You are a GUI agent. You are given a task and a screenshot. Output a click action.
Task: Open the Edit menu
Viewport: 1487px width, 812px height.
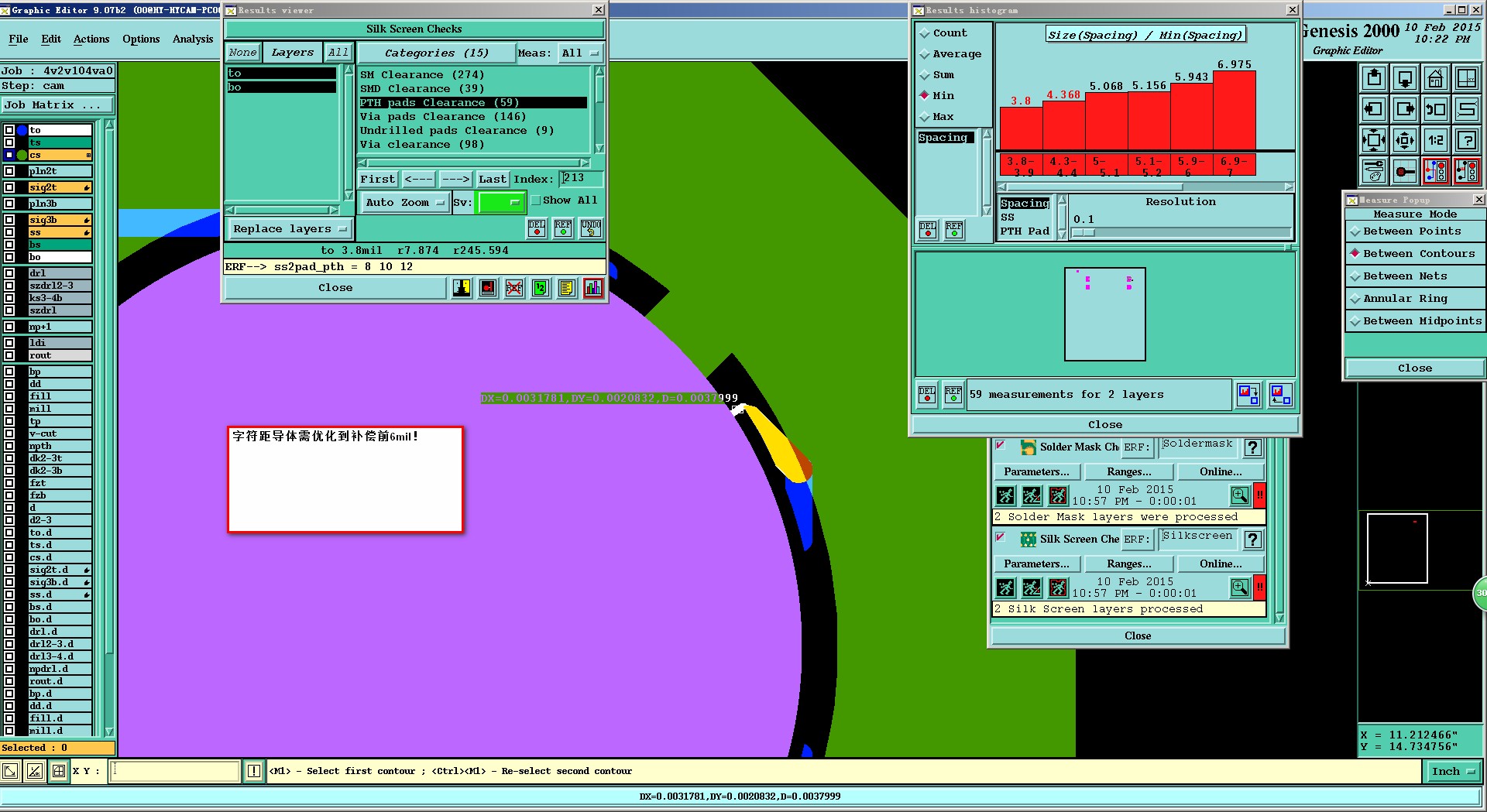51,39
